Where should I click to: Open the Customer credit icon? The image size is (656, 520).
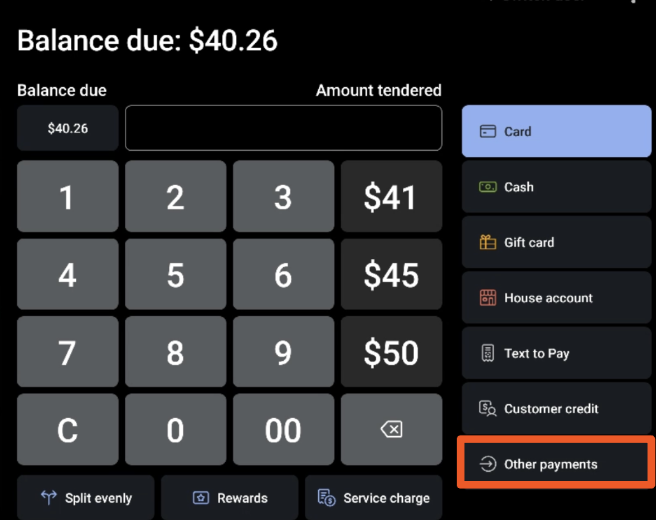pos(488,408)
